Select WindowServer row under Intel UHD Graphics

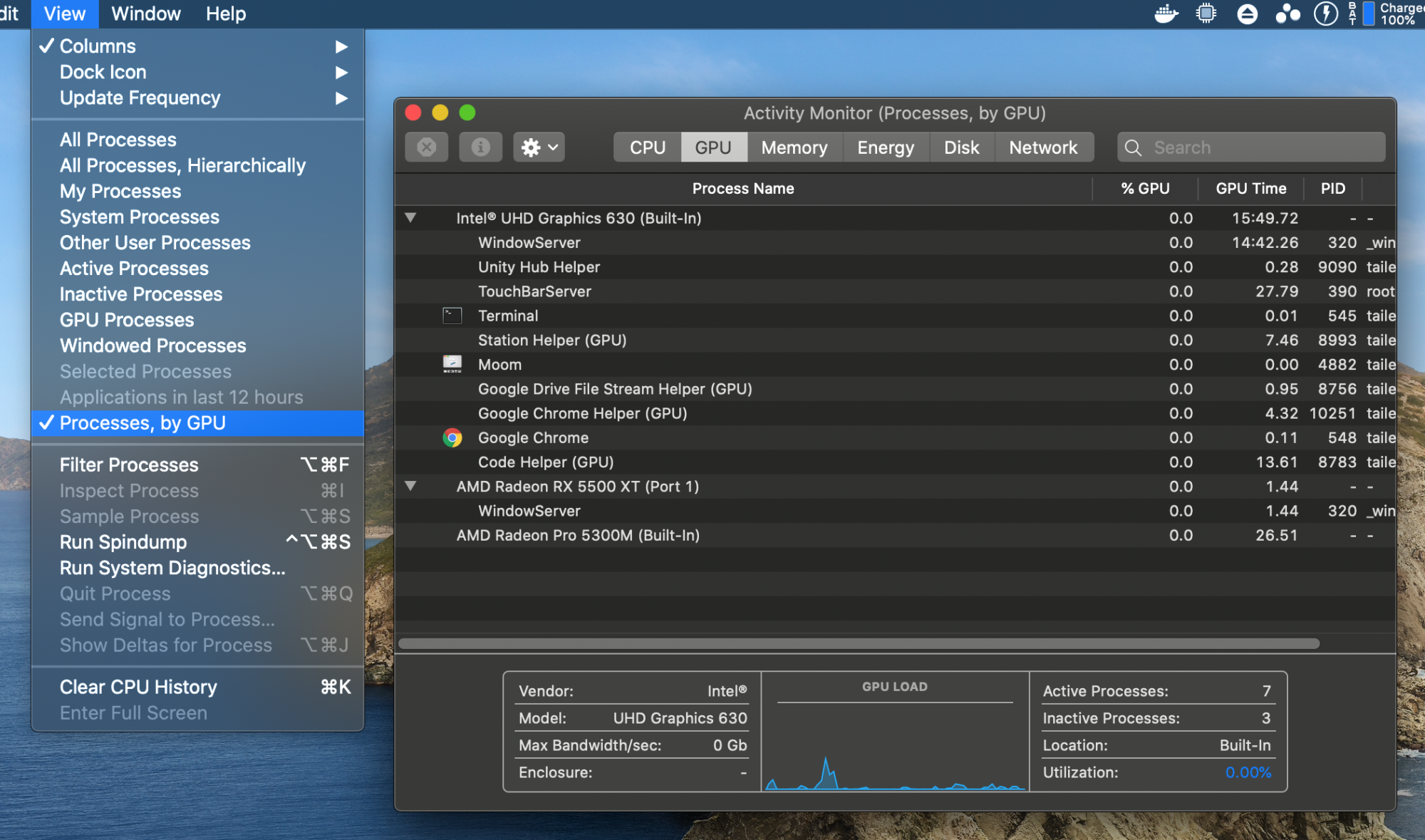896,242
